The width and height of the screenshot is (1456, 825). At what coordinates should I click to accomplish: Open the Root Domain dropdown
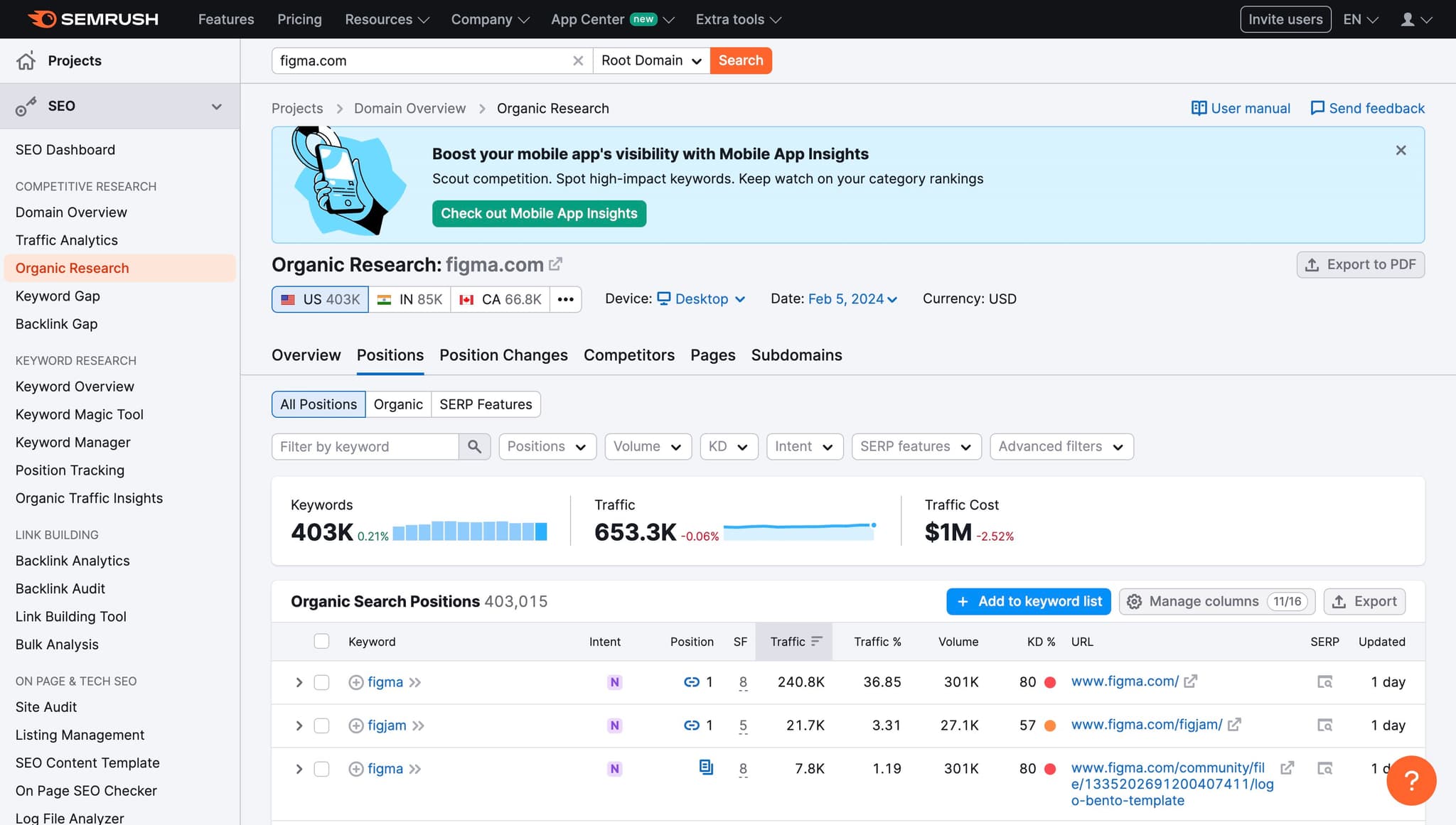click(x=649, y=60)
